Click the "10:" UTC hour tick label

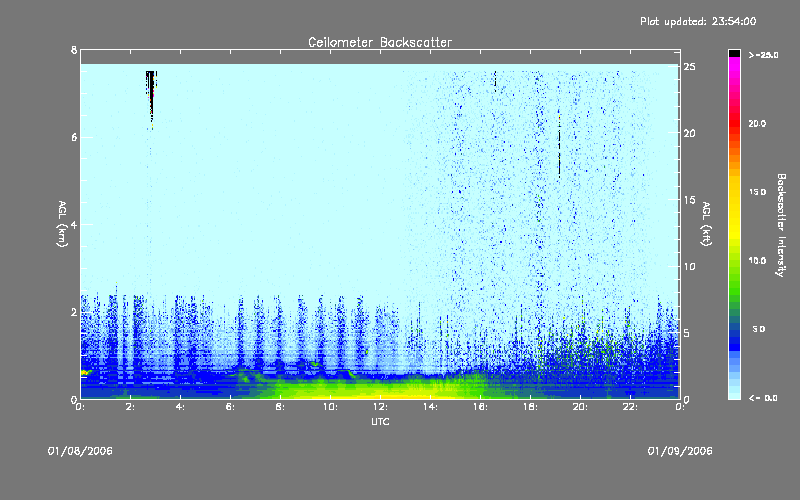[330, 407]
